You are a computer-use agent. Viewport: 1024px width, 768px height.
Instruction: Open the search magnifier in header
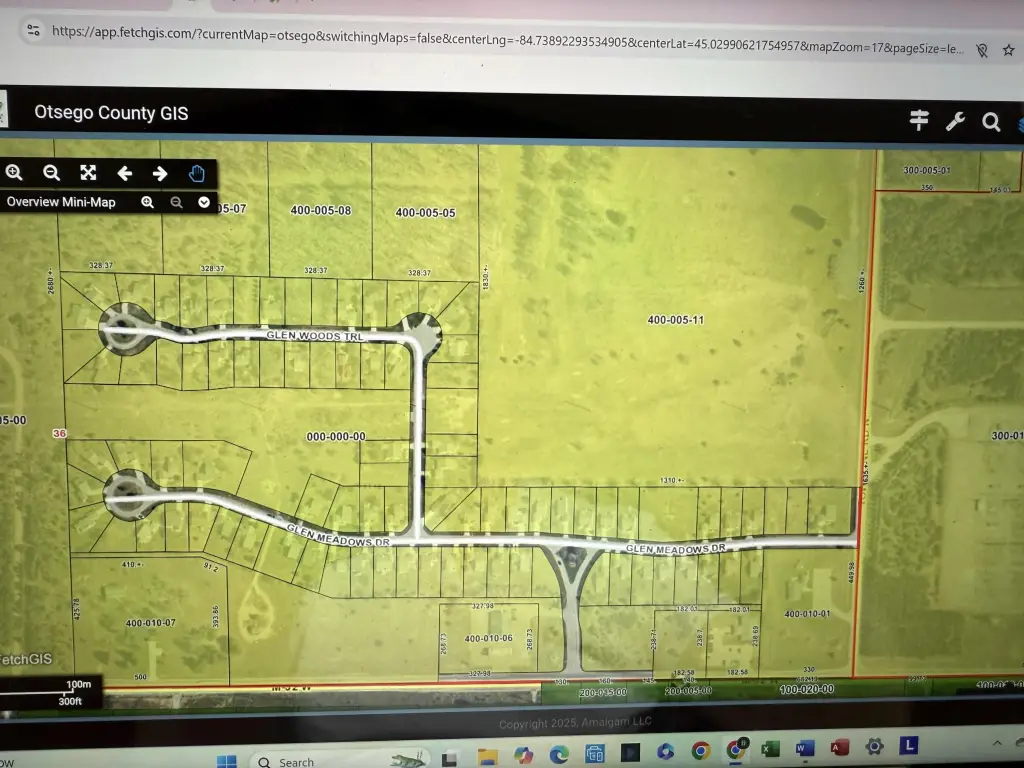(x=991, y=122)
